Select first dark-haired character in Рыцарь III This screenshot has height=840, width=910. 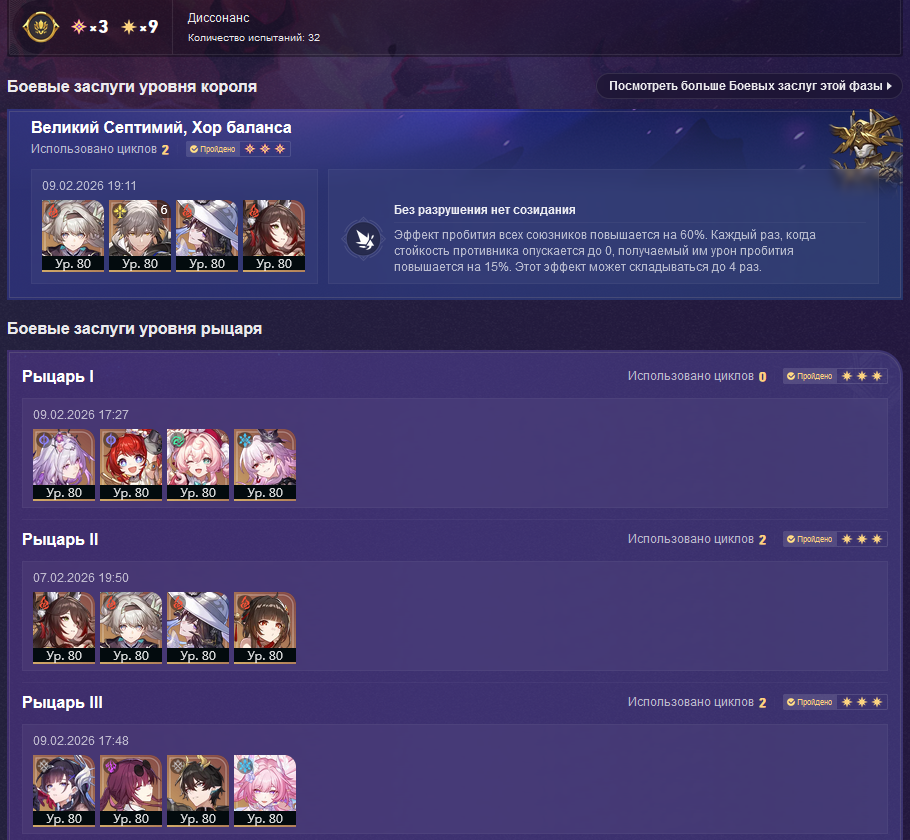pos(64,791)
